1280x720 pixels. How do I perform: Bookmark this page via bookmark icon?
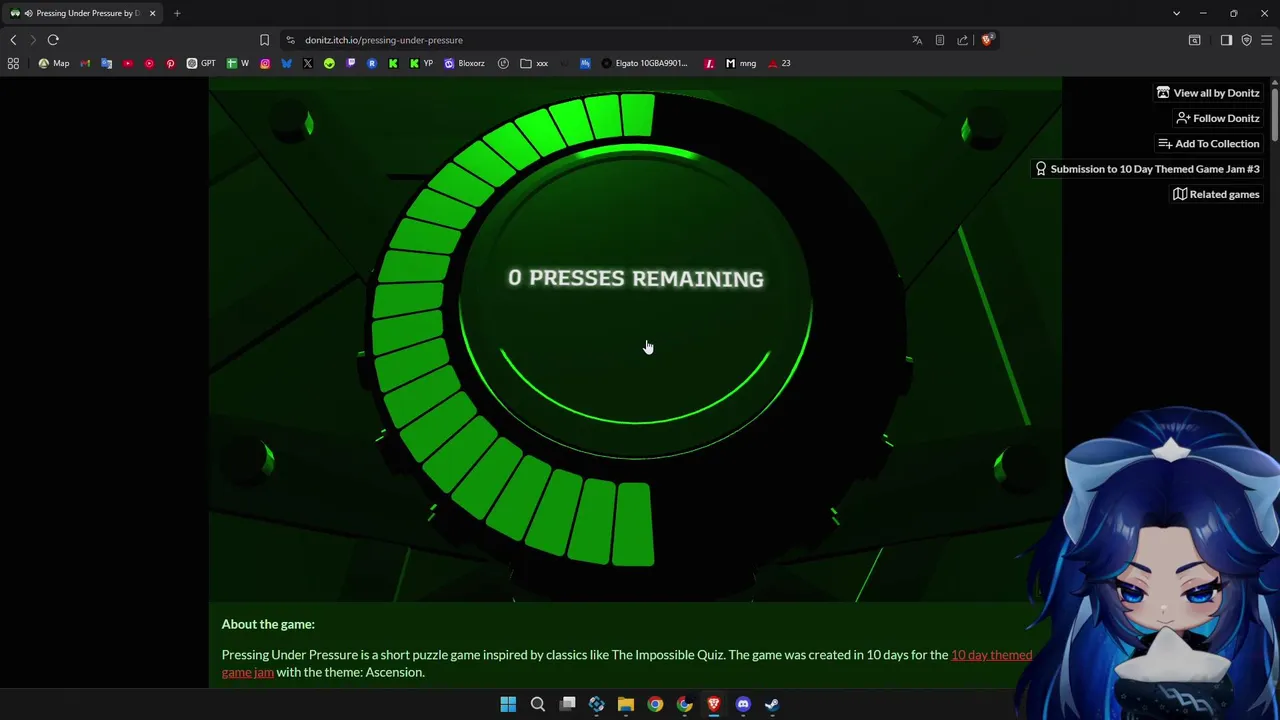264,40
